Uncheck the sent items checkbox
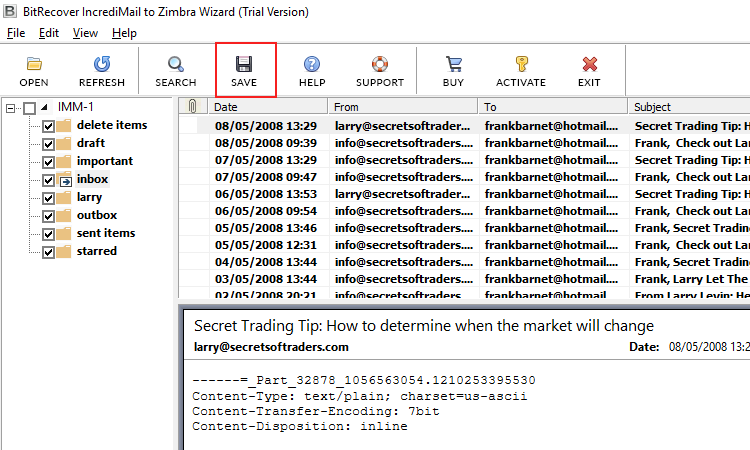This screenshot has height=450, width=750. click(48, 234)
